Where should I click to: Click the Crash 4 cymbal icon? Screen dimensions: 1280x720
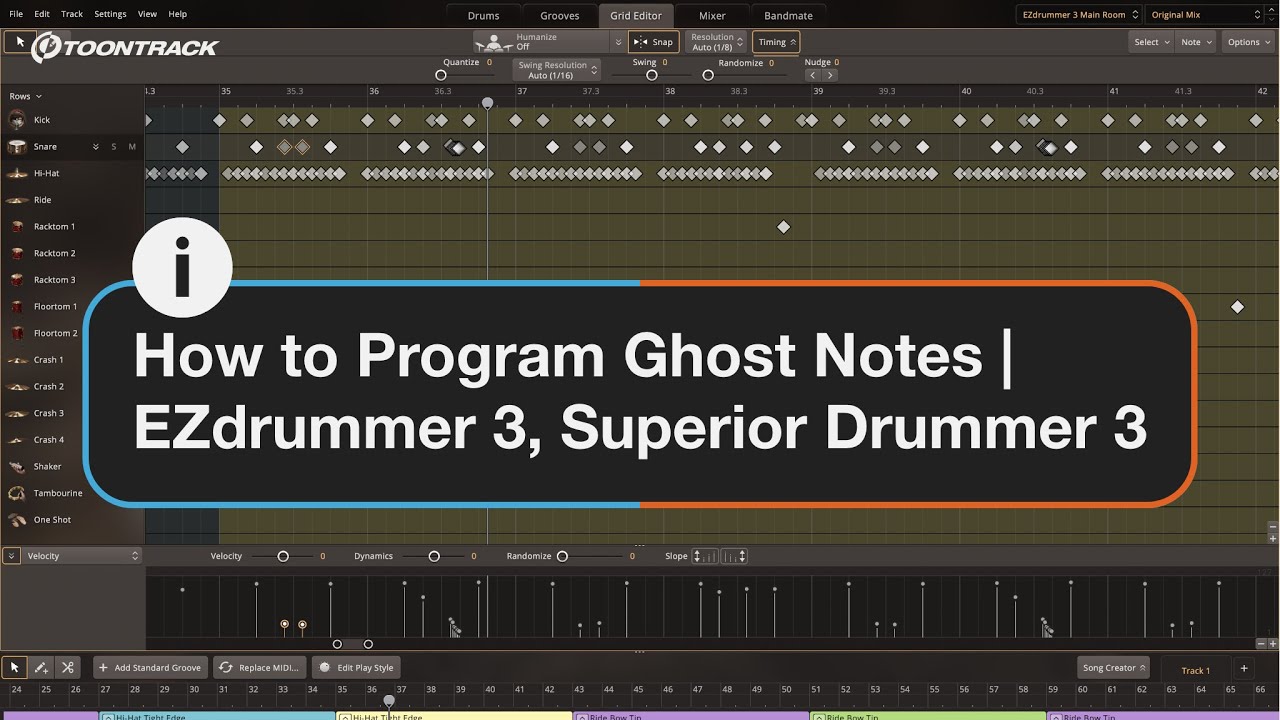17,440
